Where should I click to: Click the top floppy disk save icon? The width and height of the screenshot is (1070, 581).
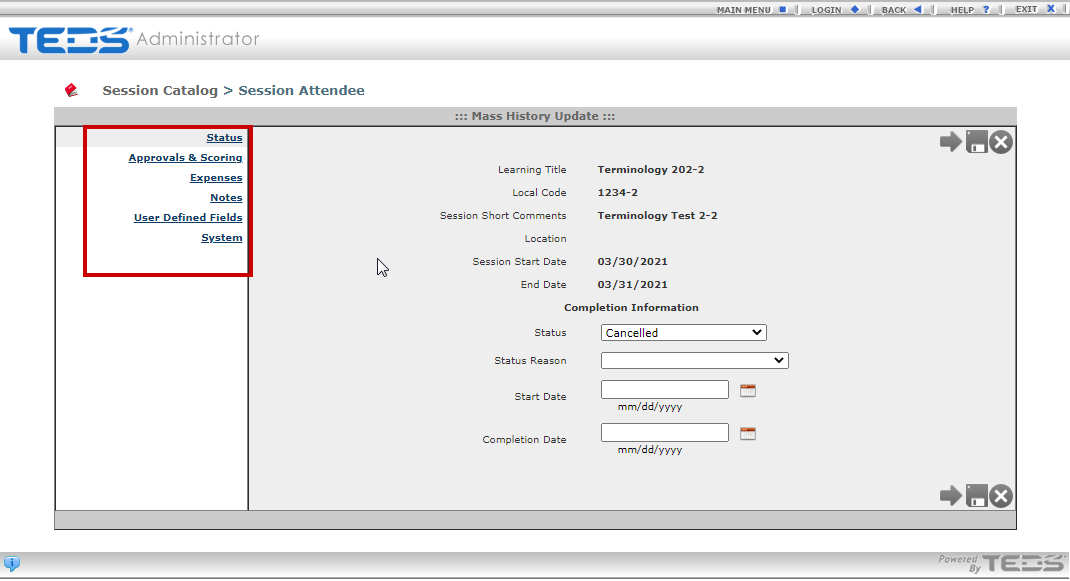pos(976,142)
